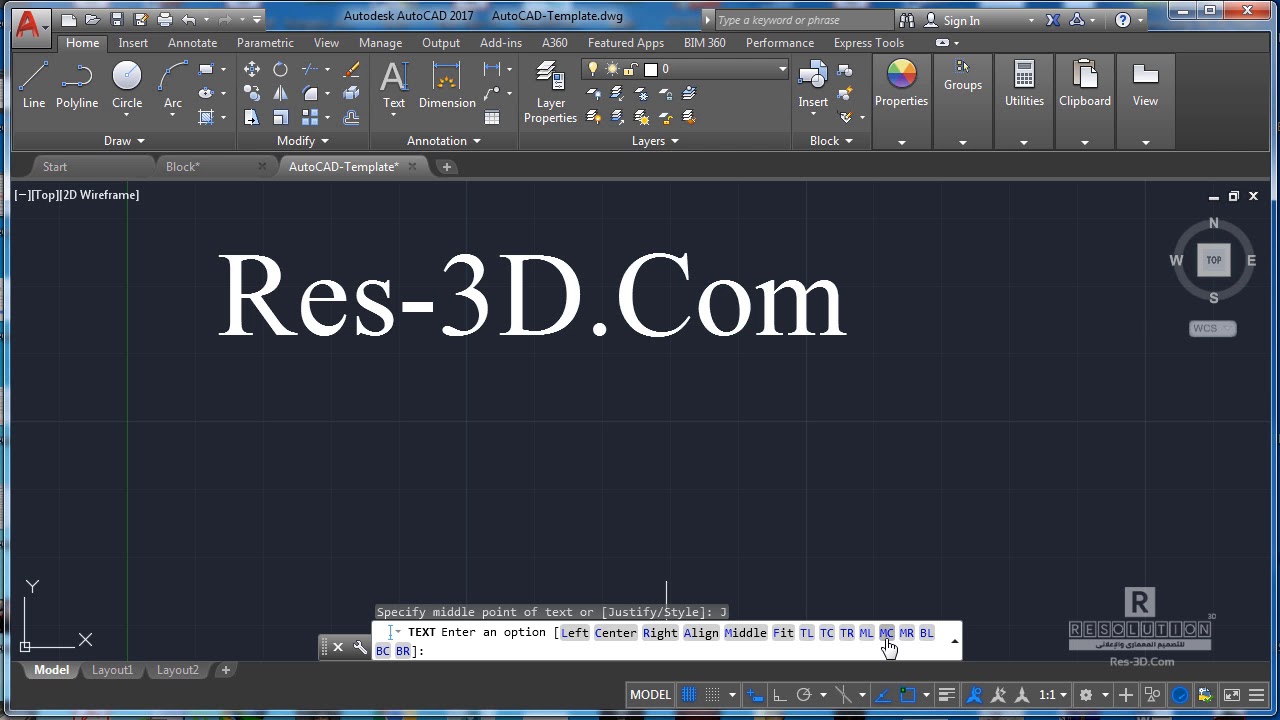The height and width of the screenshot is (720, 1280).
Task: Expand the Draw panel
Action: 124,141
